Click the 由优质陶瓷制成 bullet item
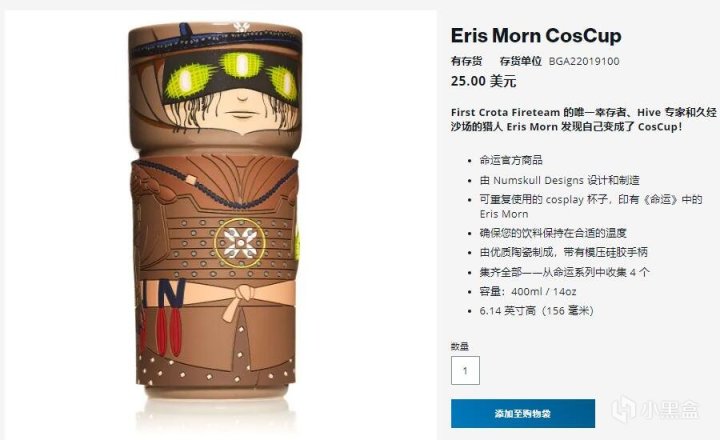This screenshot has height=440, width=720. [x=564, y=252]
